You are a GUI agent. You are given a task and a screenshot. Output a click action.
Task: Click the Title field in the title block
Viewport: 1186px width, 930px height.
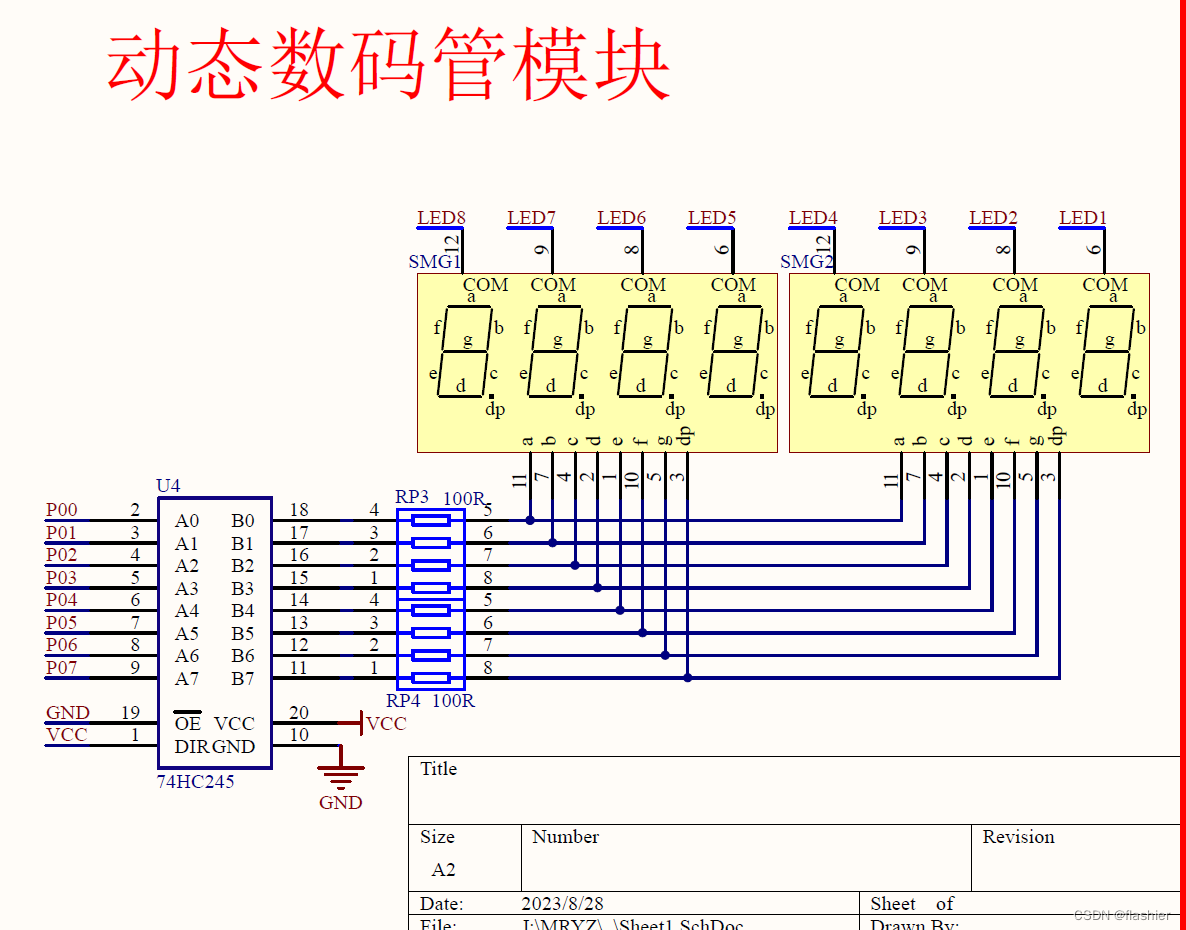793,790
